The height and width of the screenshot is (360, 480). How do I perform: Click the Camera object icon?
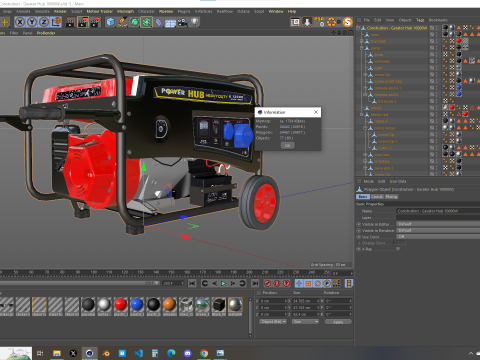pyautogui.click(x=182, y=22)
